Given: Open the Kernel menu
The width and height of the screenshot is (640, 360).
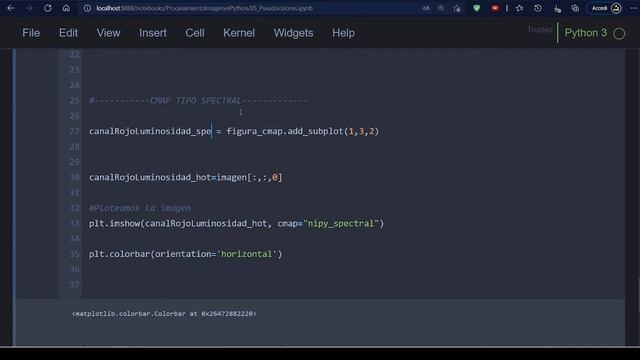Looking at the screenshot, I should (239, 33).
